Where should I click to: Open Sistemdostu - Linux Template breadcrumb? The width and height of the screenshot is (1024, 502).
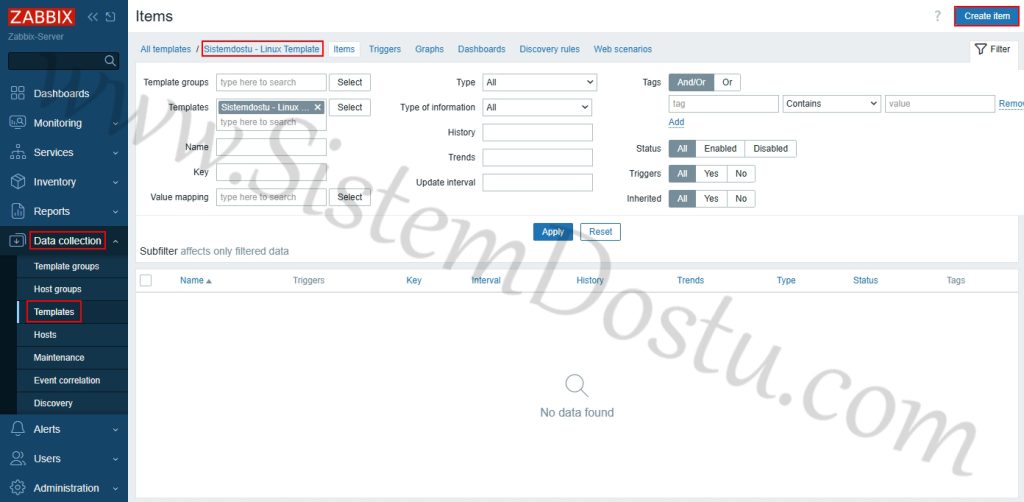(x=262, y=49)
